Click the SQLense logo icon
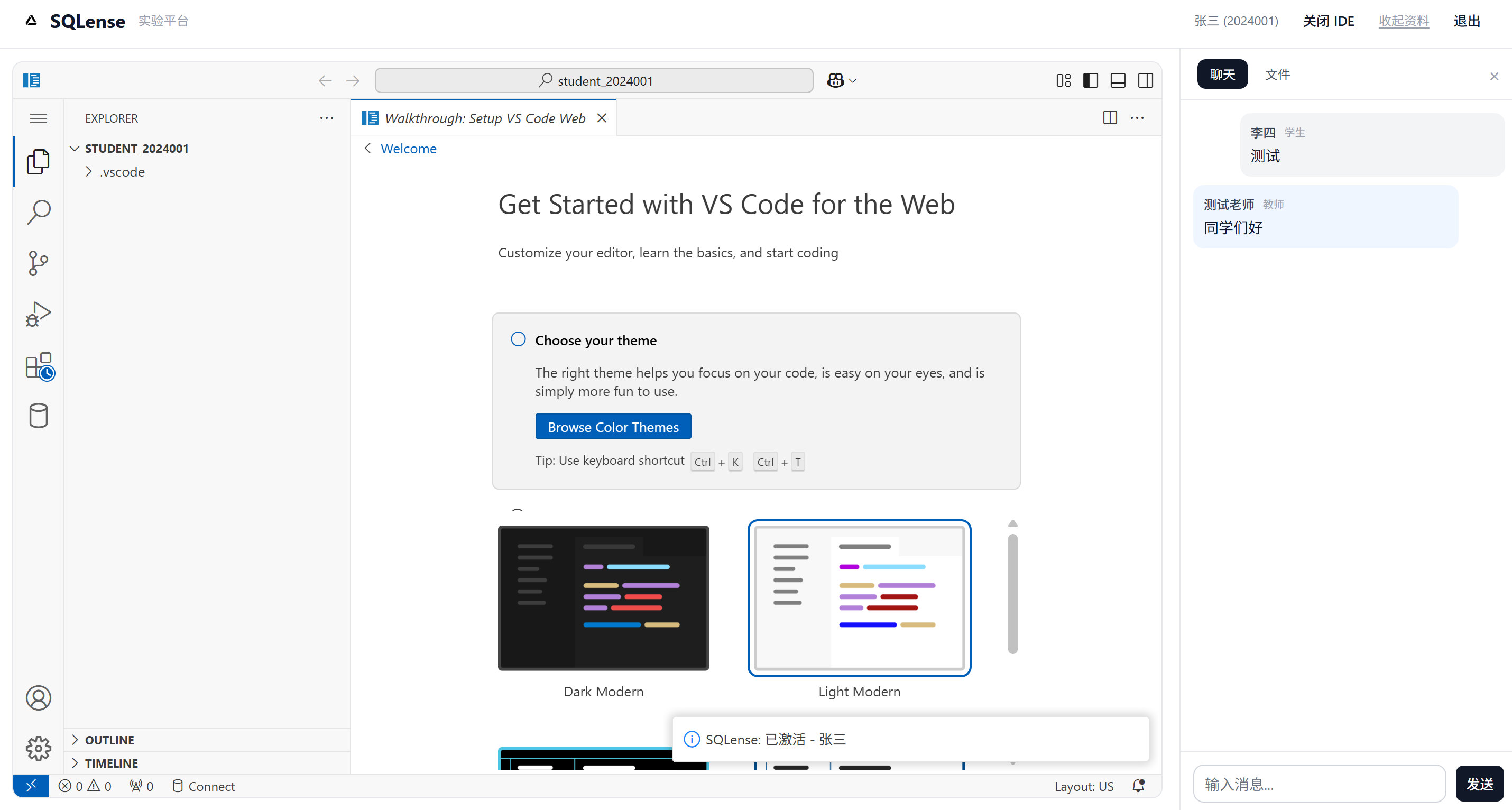The height and width of the screenshot is (810, 1512). pos(31,21)
